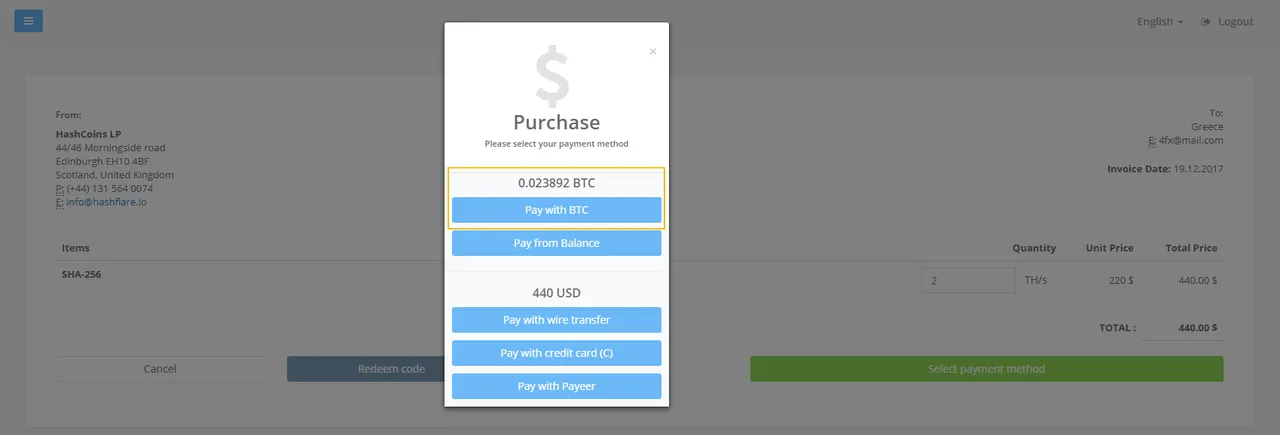The image size is (1280, 435).
Task: Pay with BTC
Action: tap(557, 210)
